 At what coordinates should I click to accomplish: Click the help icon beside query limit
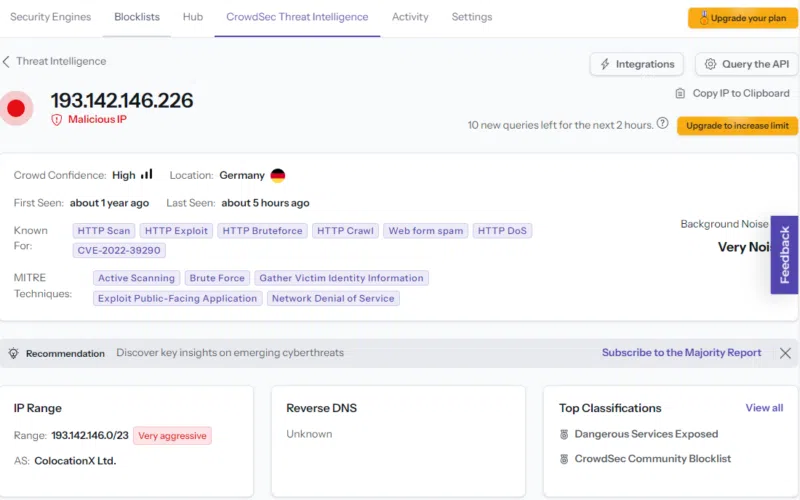663,125
